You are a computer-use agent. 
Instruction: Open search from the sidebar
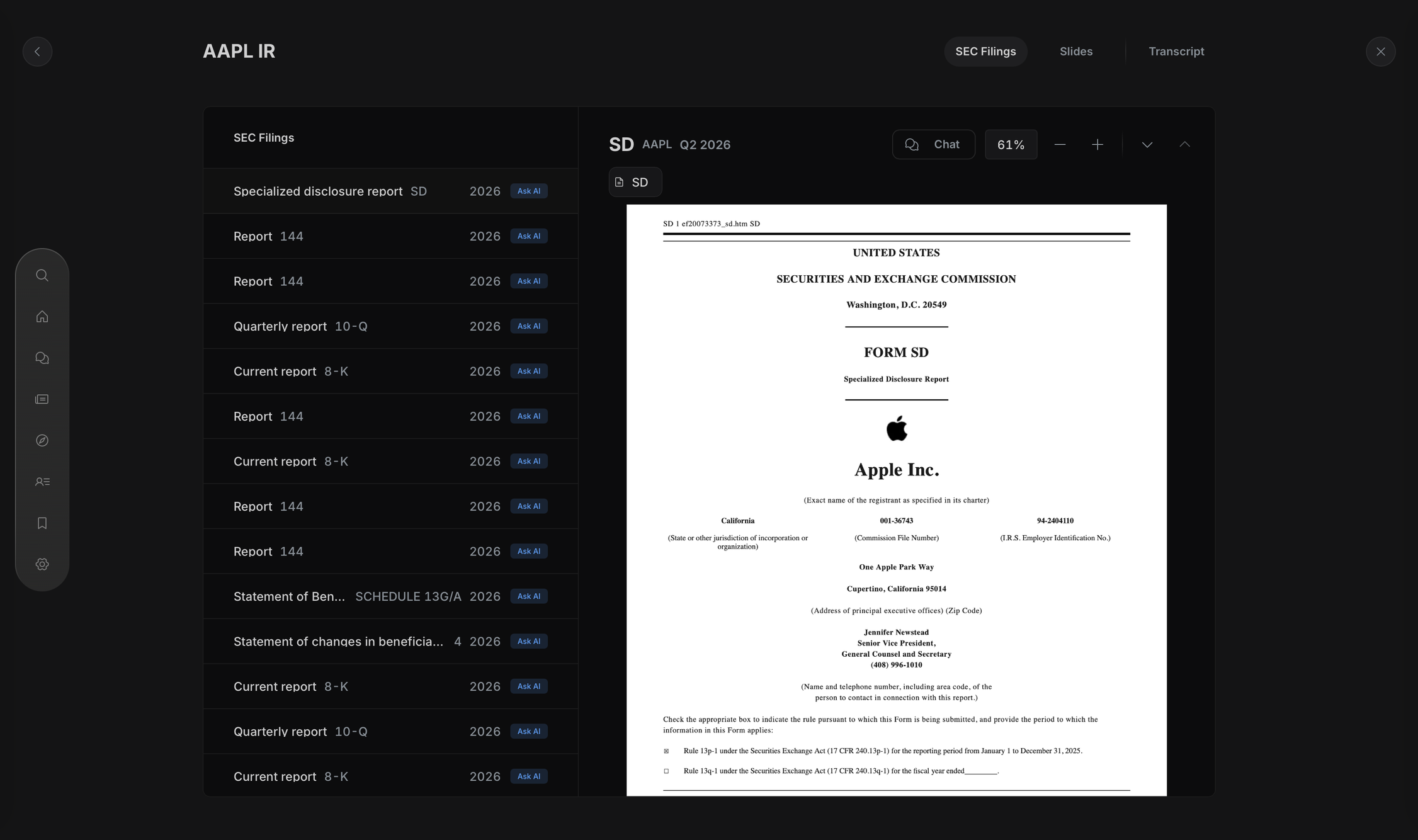[x=42, y=275]
